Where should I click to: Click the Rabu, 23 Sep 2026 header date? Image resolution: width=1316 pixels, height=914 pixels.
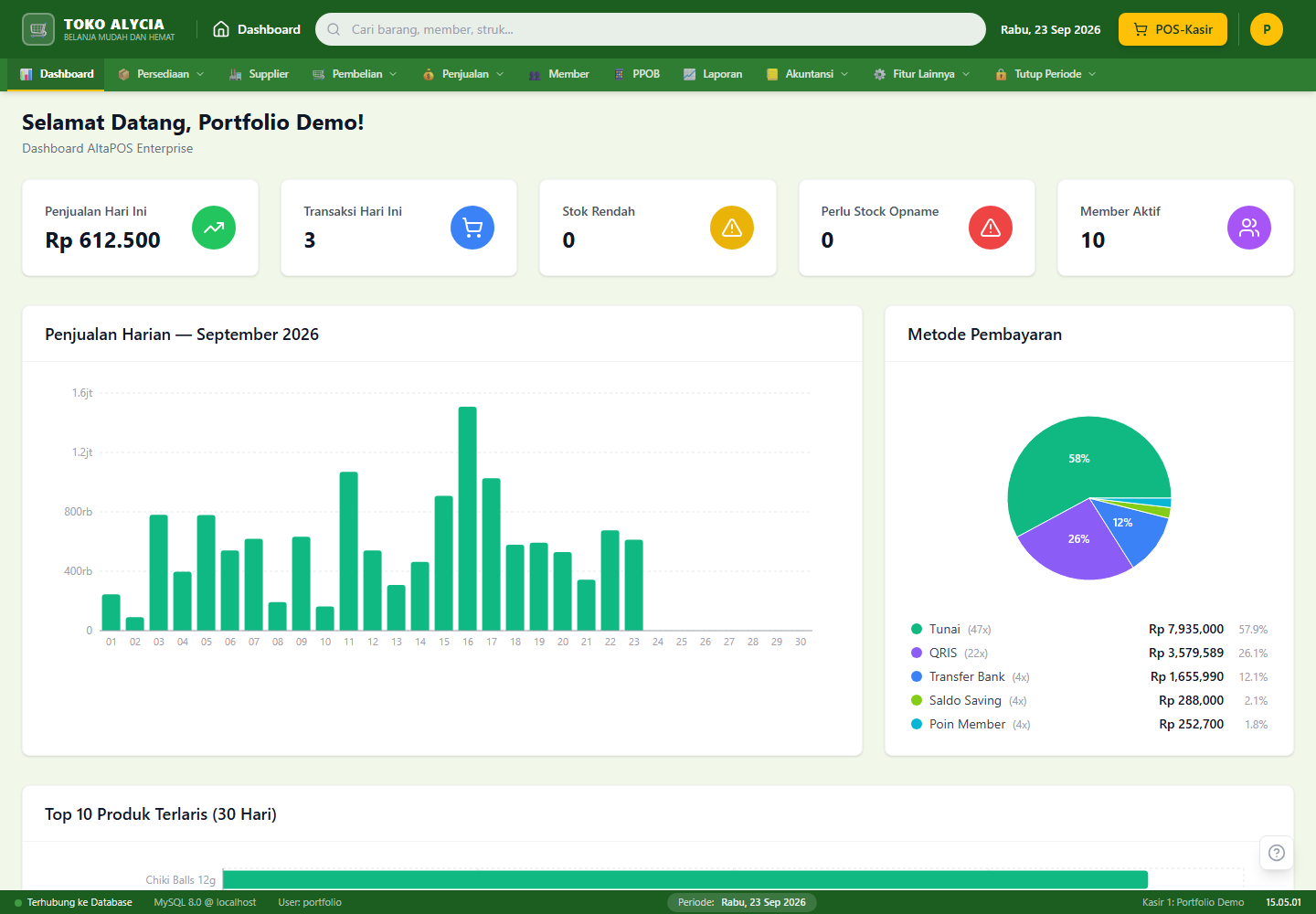tap(1050, 29)
